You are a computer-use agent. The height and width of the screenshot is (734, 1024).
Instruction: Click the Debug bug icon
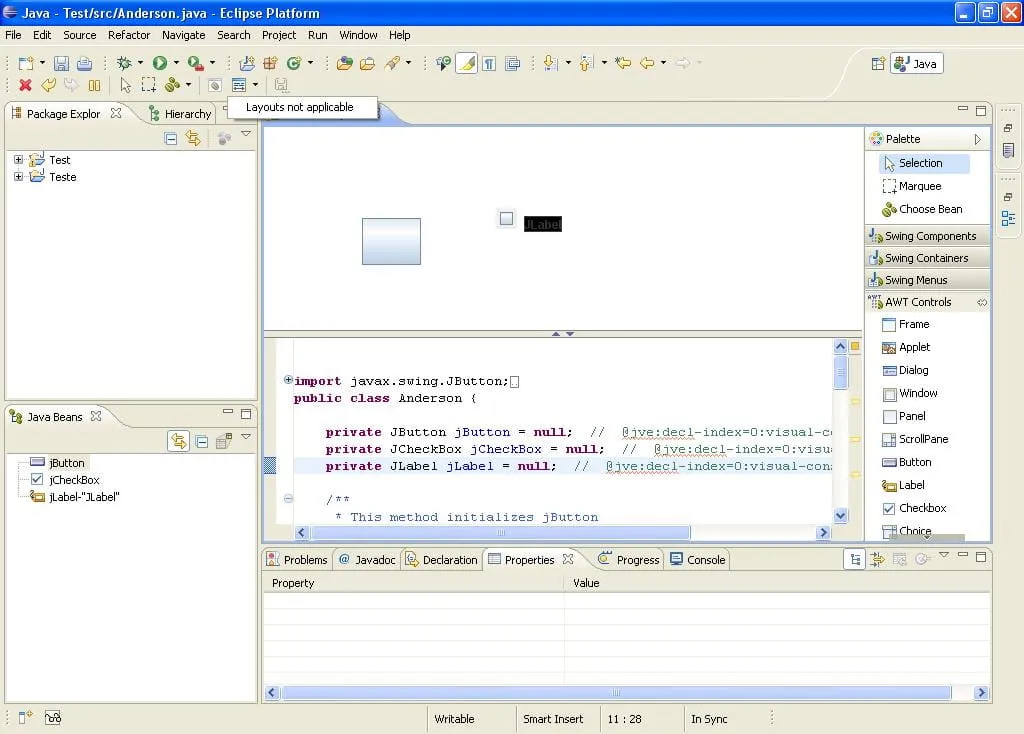pos(125,63)
